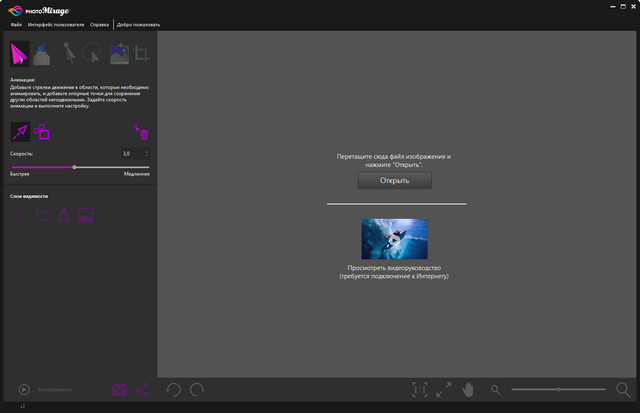Image resolution: width=640 pixels, height=413 pixels.
Task: Play the surfer video tutorial thumbnail
Action: (394, 240)
